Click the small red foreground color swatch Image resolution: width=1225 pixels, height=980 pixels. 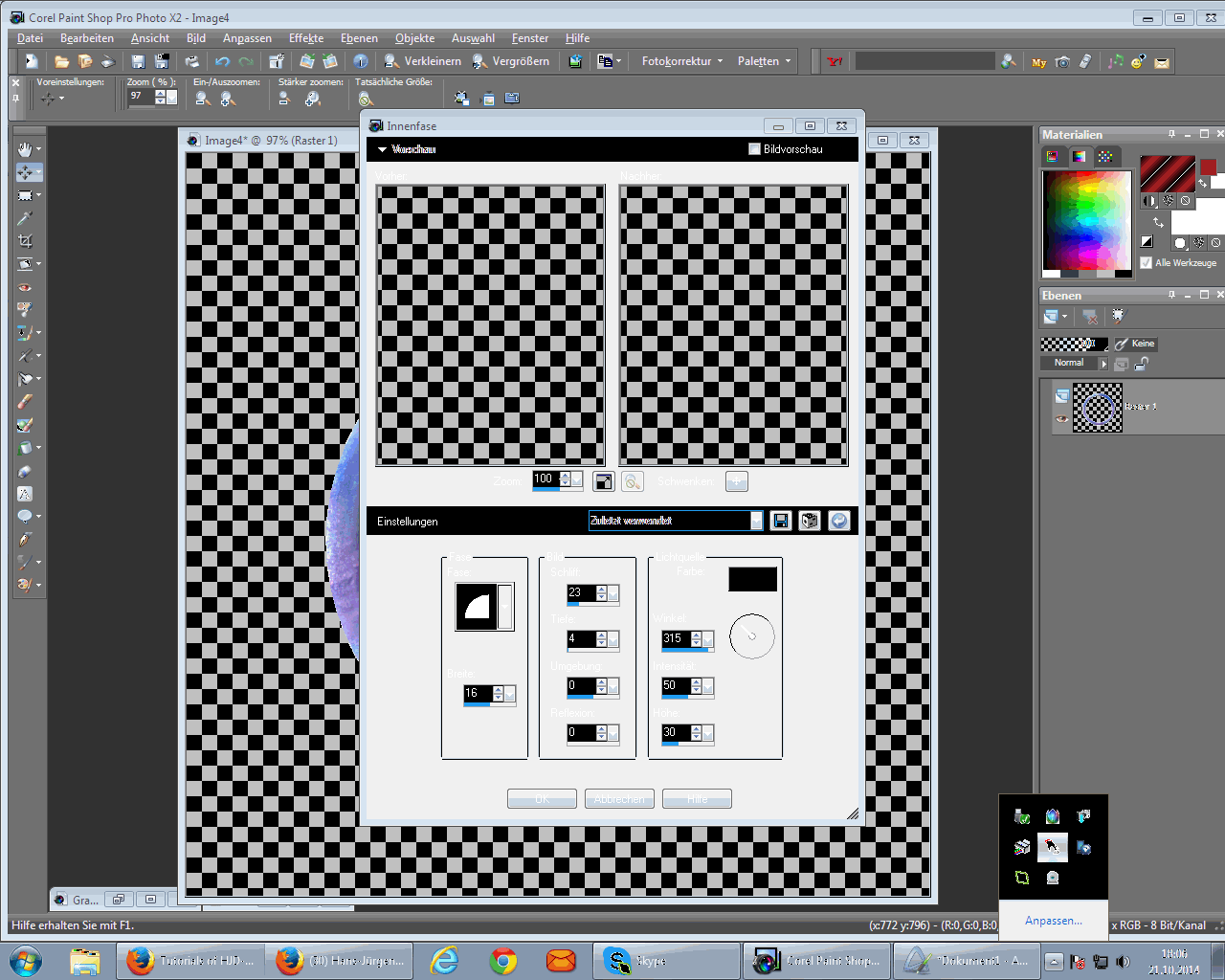coord(1209,167)
